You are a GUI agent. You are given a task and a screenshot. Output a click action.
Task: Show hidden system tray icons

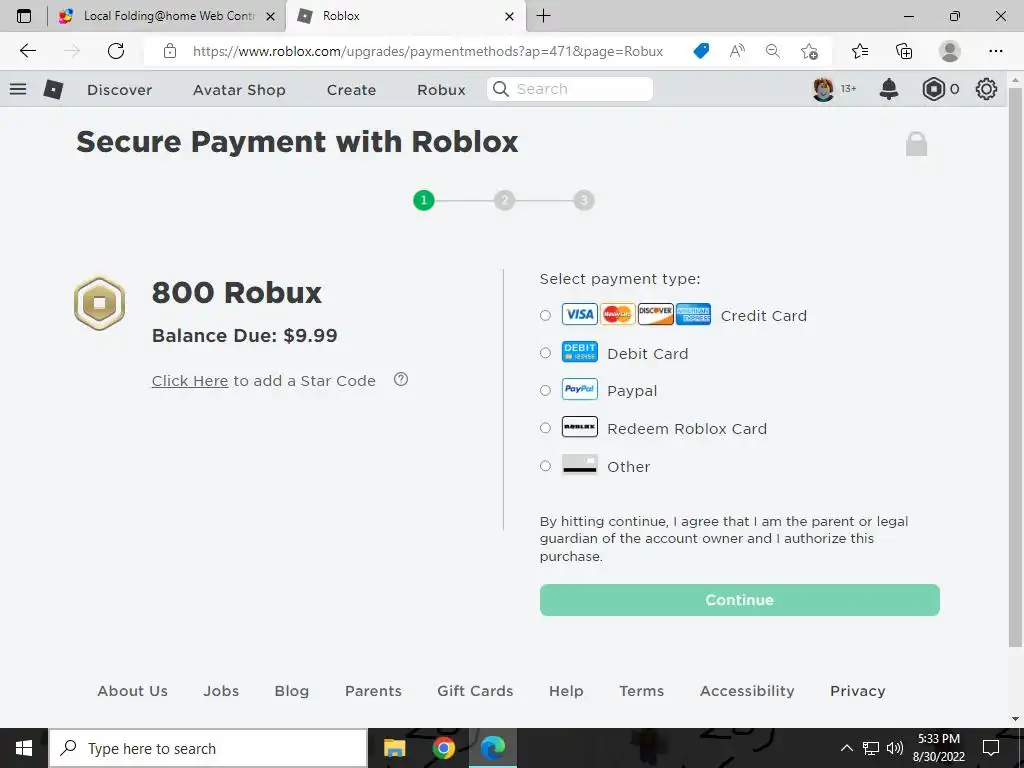click(x=846, y=748)
